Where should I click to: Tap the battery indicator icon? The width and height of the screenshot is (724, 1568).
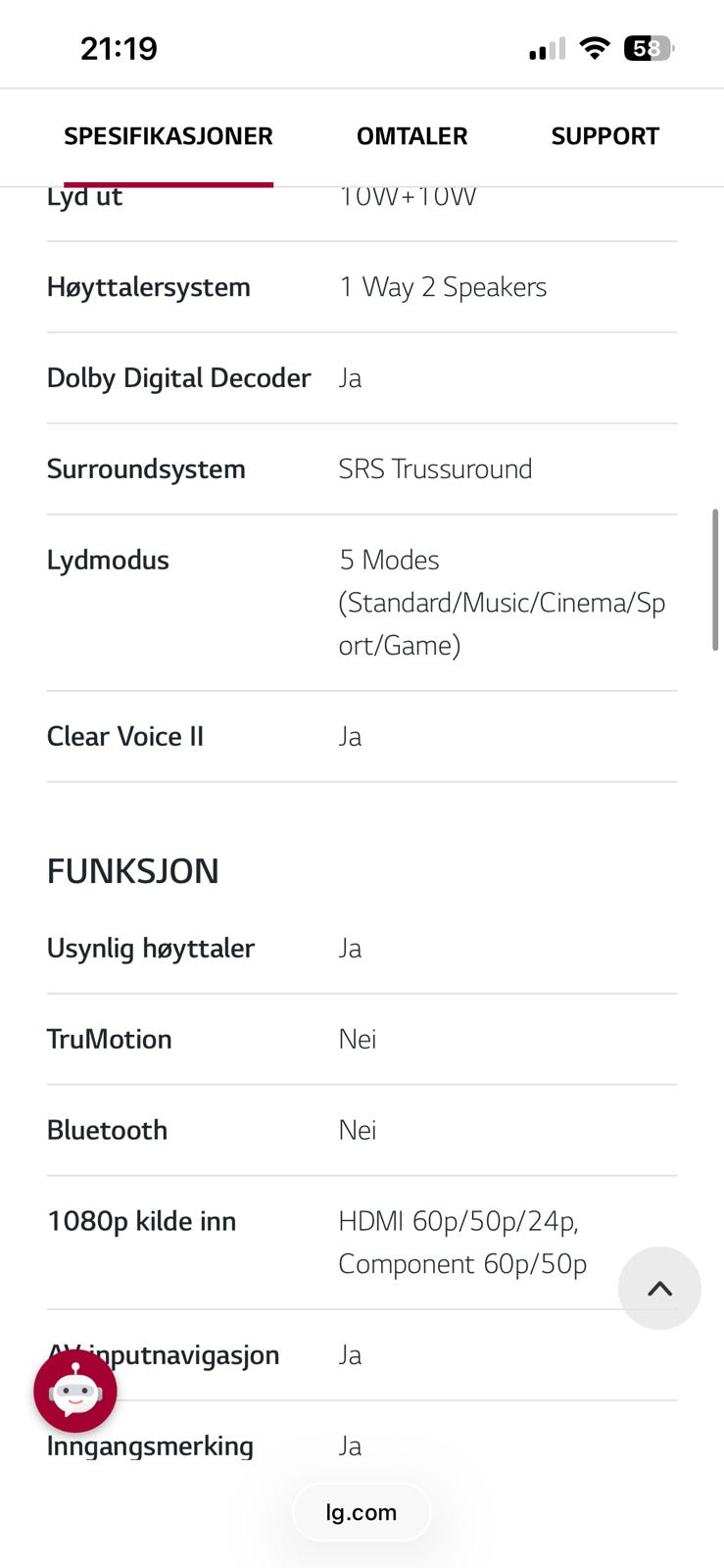[x=649, y=48]
